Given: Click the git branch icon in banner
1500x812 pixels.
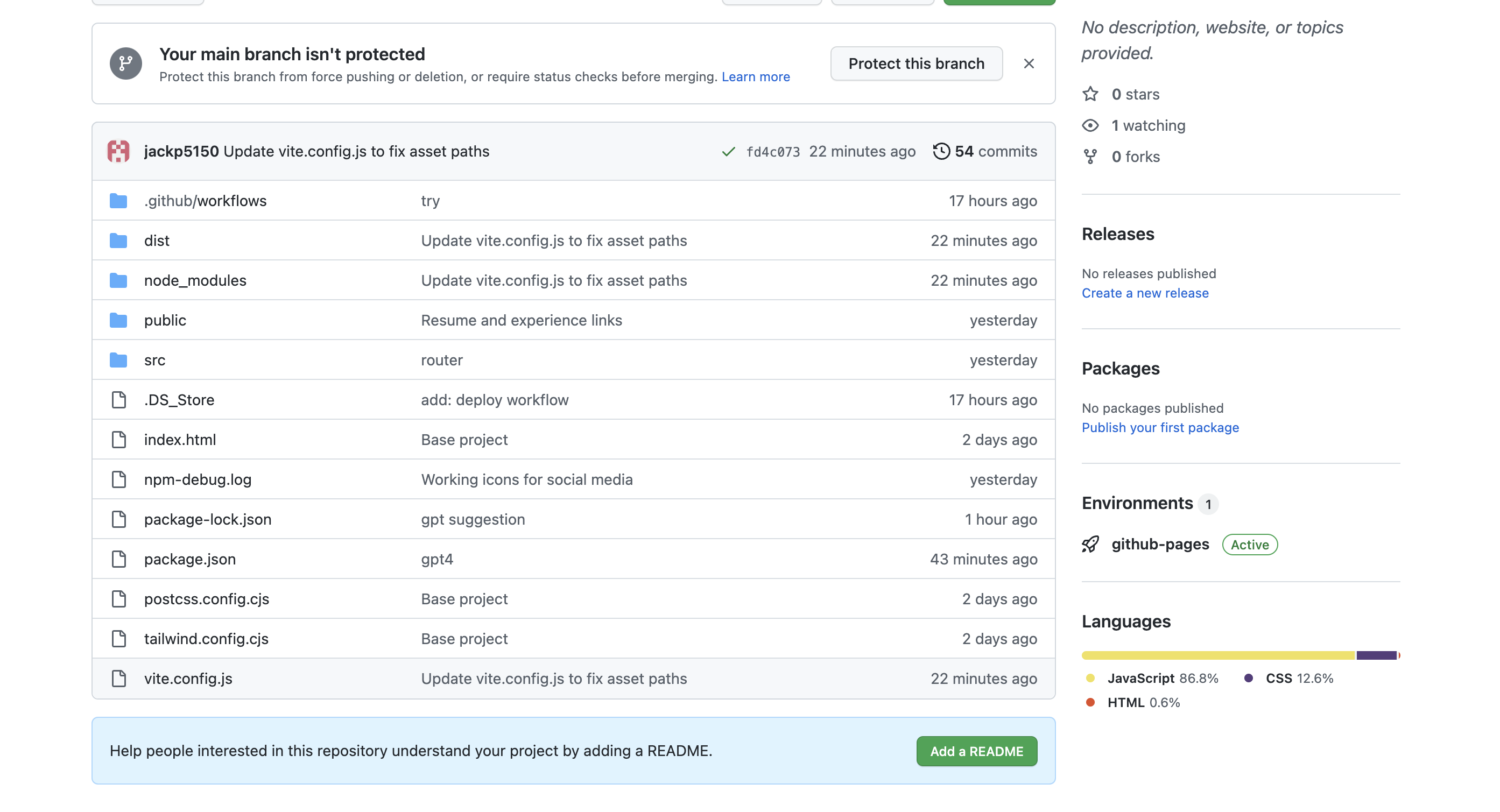Looking at the screenshot, I should 126,63.
